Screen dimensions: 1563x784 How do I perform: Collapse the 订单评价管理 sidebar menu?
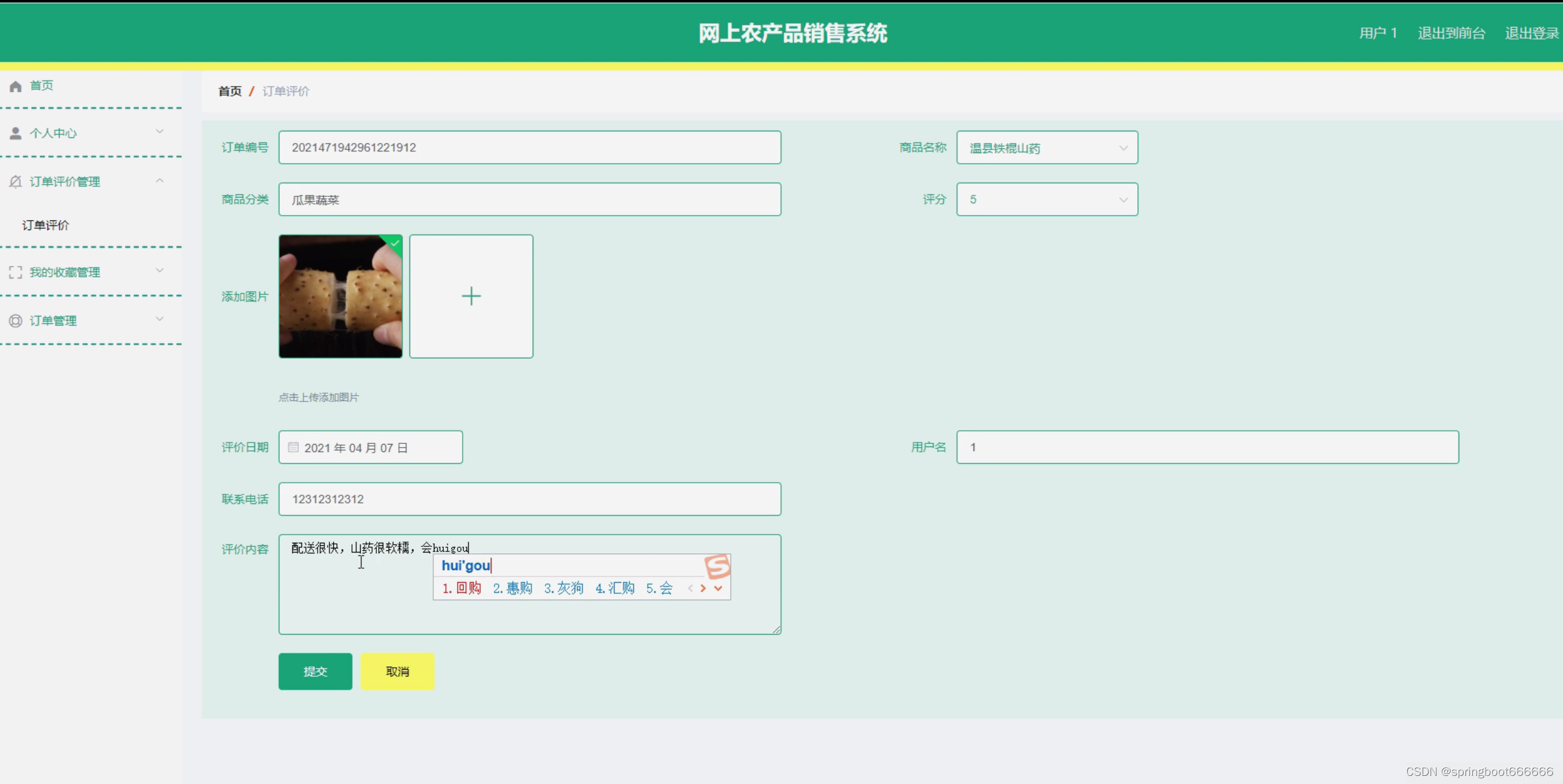coord(159,181)
